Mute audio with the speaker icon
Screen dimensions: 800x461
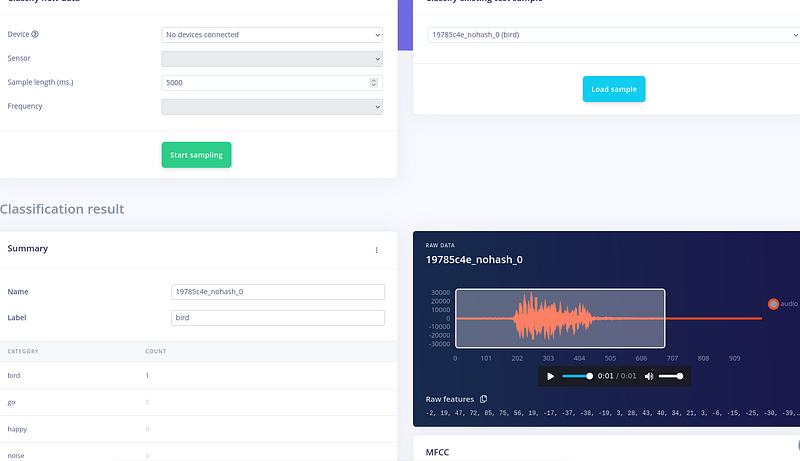tap(648, 376)
